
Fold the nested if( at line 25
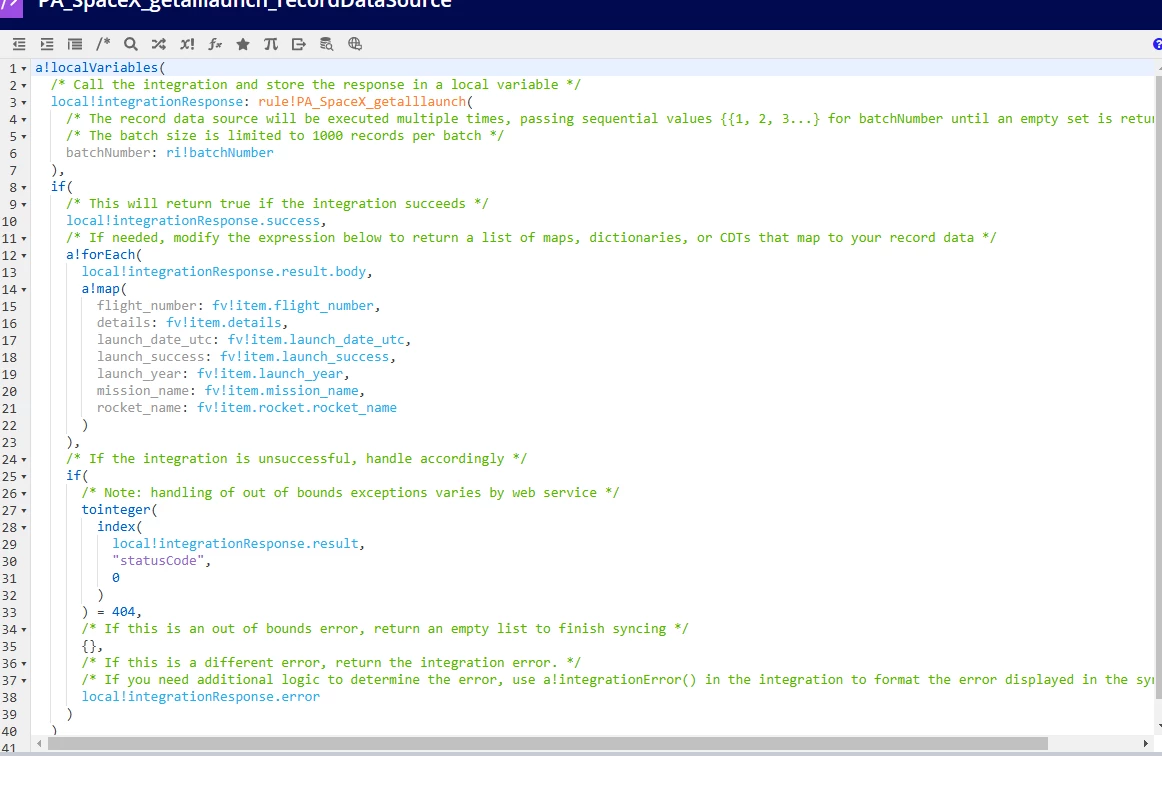24,477
